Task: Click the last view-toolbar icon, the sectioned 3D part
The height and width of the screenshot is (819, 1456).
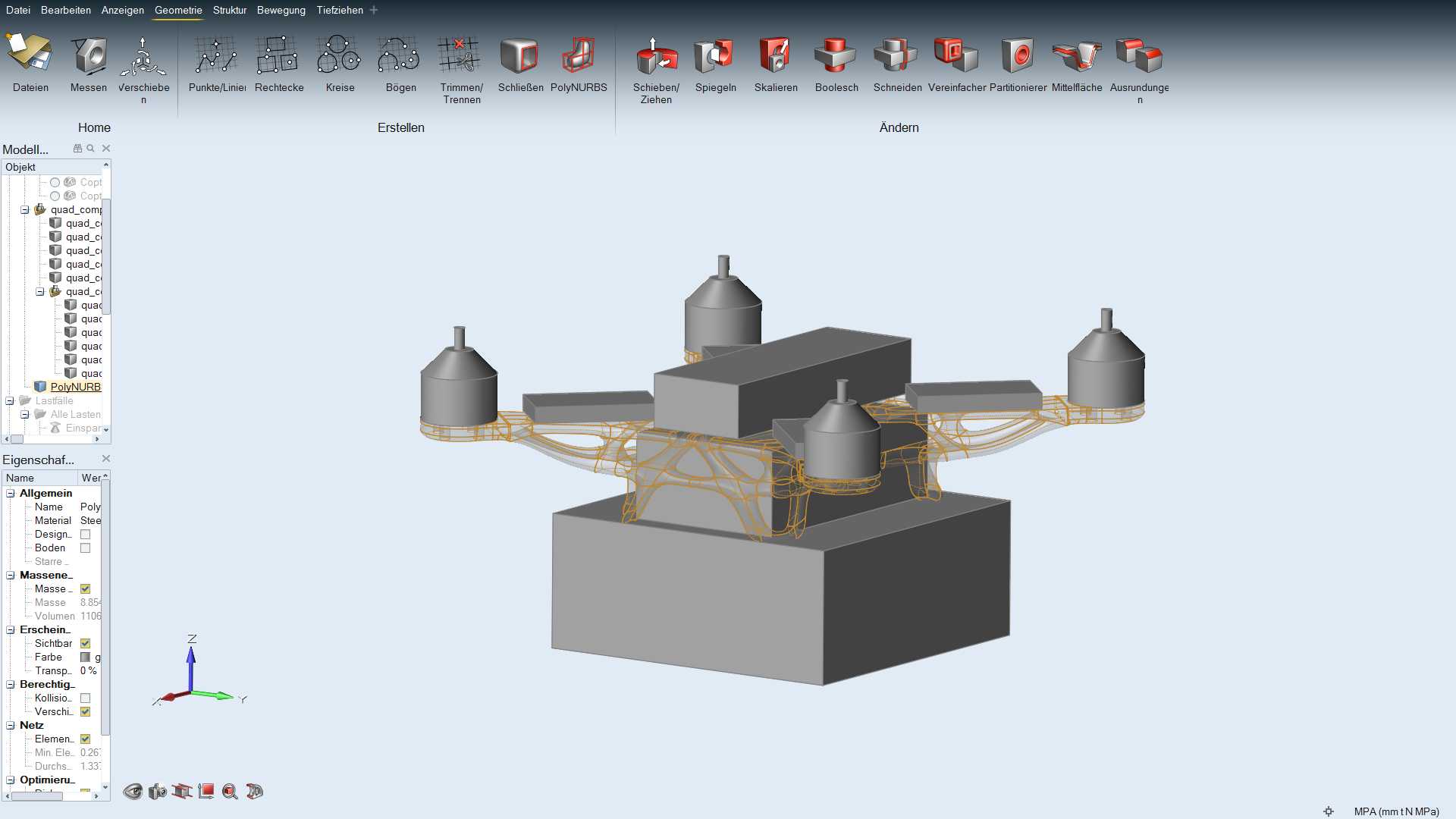Action: [254, 792]
